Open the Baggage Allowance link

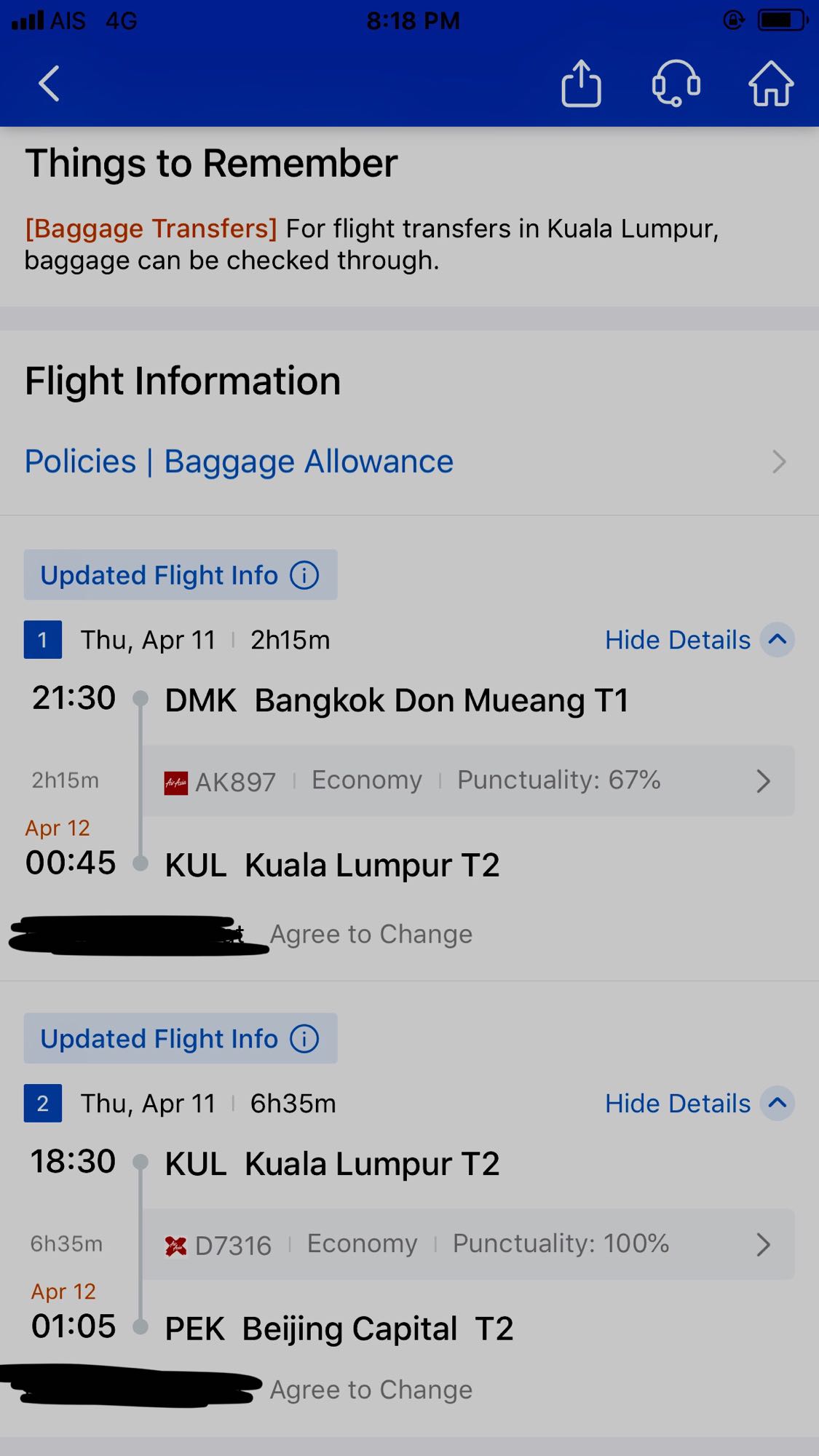coord(309,462)
